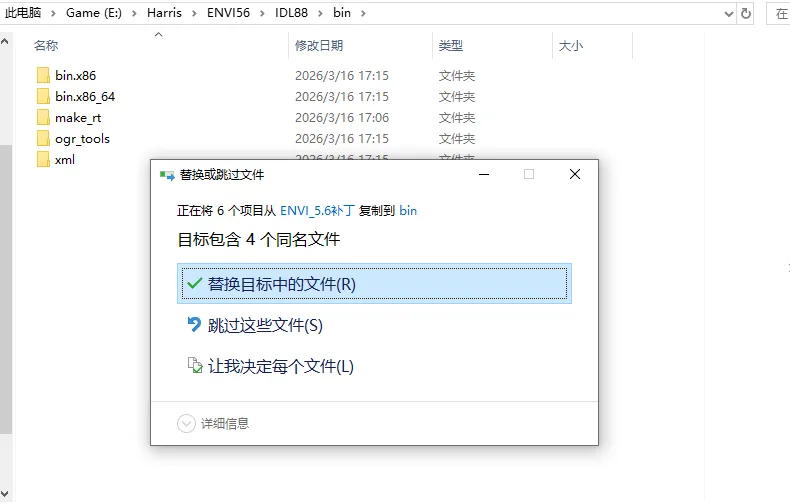The height and width of the screenshot is (504, 790).
Task: Choose 替换目标中的文件(R) option
Action: click(x=374, y=284)
